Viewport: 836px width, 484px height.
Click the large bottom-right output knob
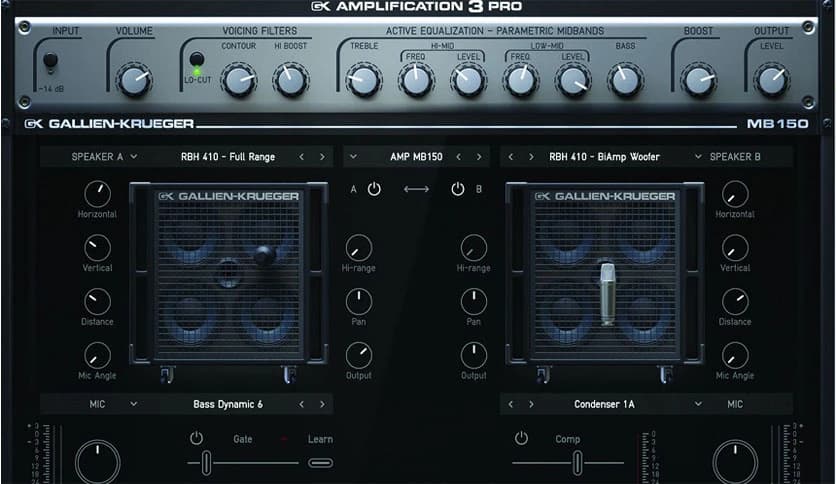coord(735,462)
